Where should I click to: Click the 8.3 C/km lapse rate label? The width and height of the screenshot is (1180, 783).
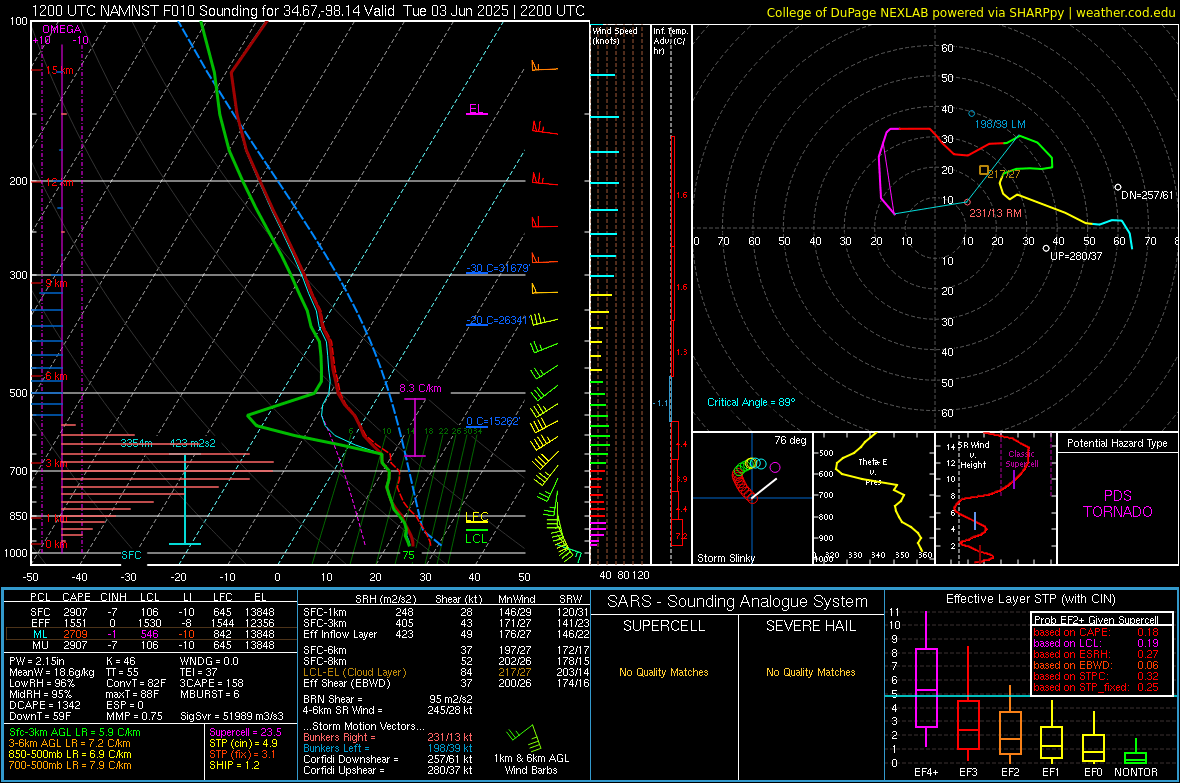pos(420,388)
